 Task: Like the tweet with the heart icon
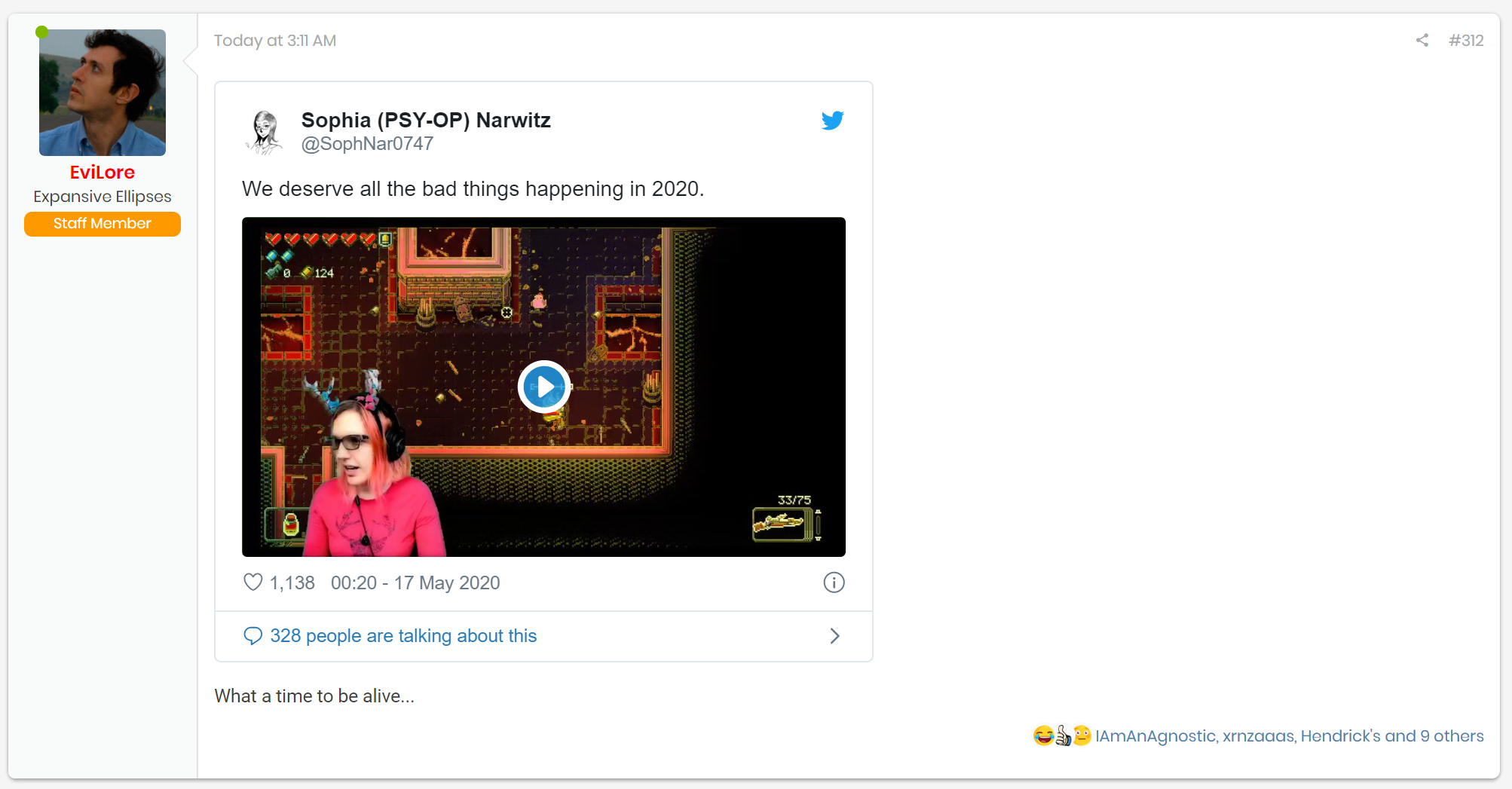[253, 583]
